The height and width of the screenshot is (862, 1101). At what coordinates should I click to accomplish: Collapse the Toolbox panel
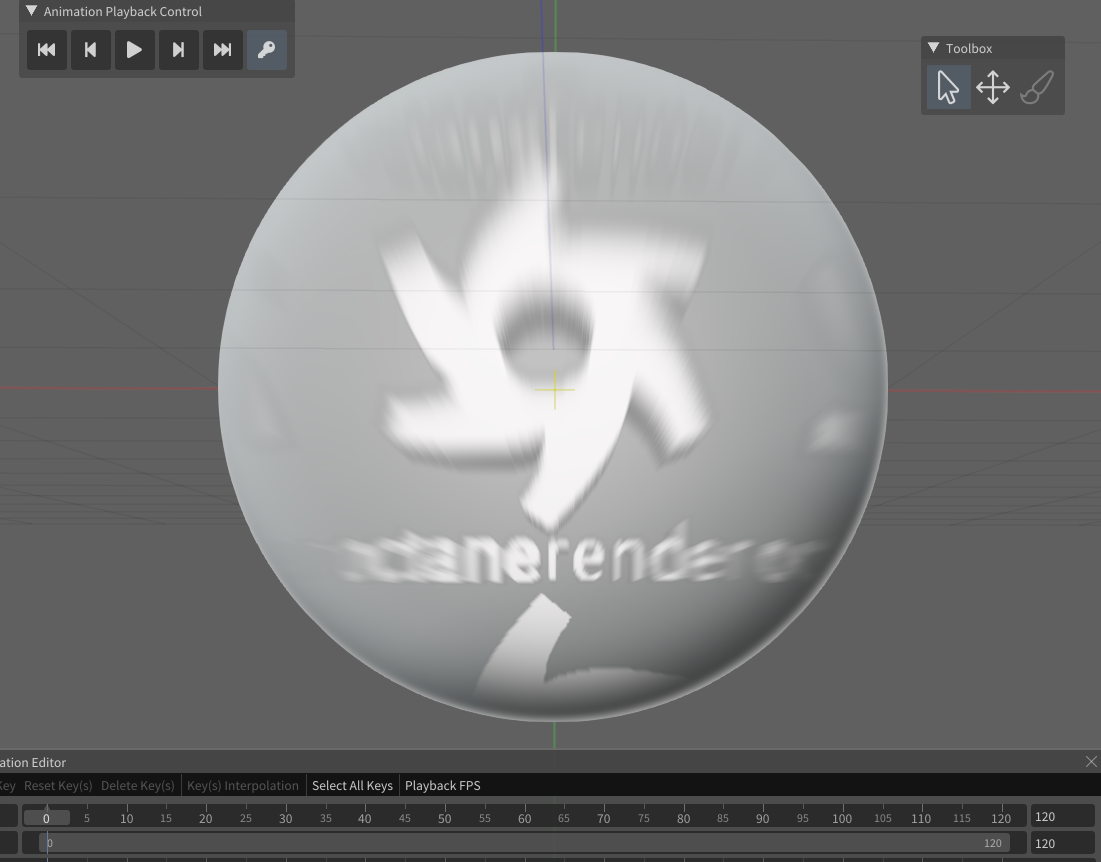(933, 48)
